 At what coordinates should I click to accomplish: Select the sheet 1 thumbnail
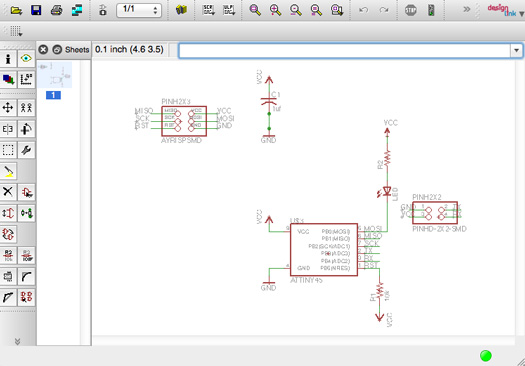(x=55, y=75)
